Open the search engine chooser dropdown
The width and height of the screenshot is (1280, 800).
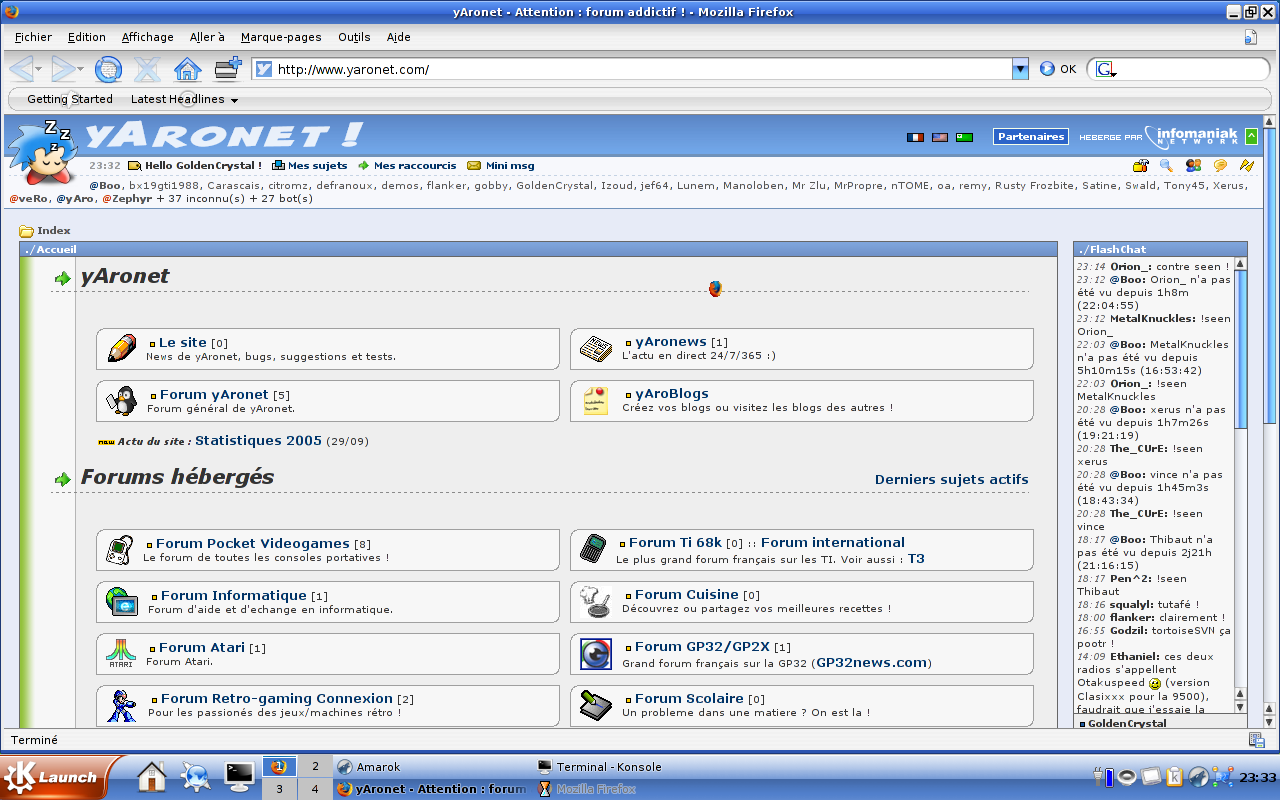[x=1106, y=69]
